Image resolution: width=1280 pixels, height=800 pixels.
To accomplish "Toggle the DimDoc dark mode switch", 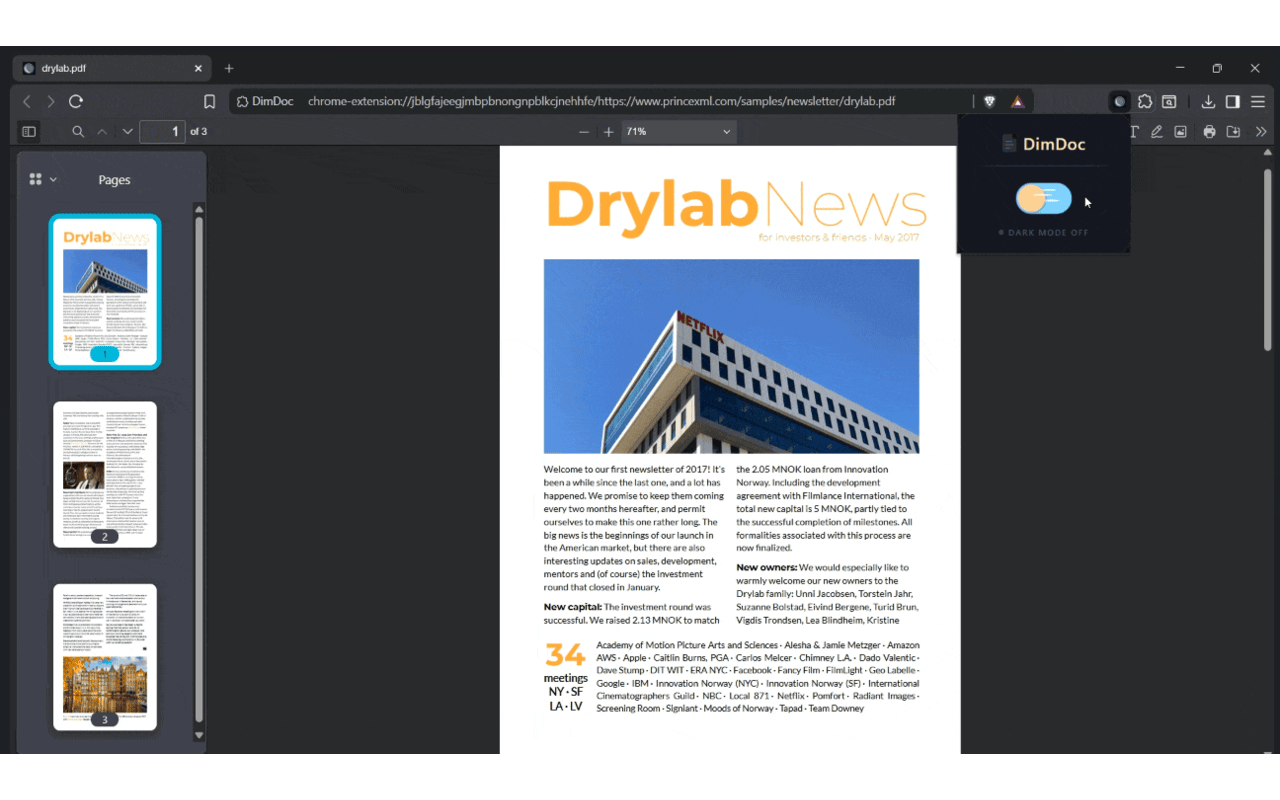I will (x=1044, y=199).
